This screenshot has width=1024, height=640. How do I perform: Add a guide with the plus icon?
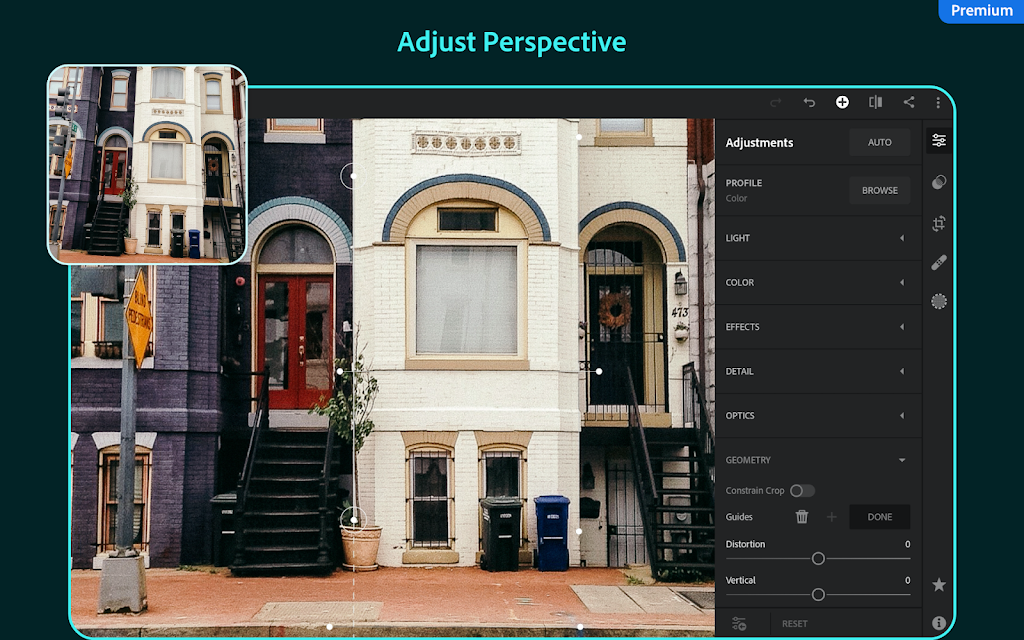[x=831, y=517]
